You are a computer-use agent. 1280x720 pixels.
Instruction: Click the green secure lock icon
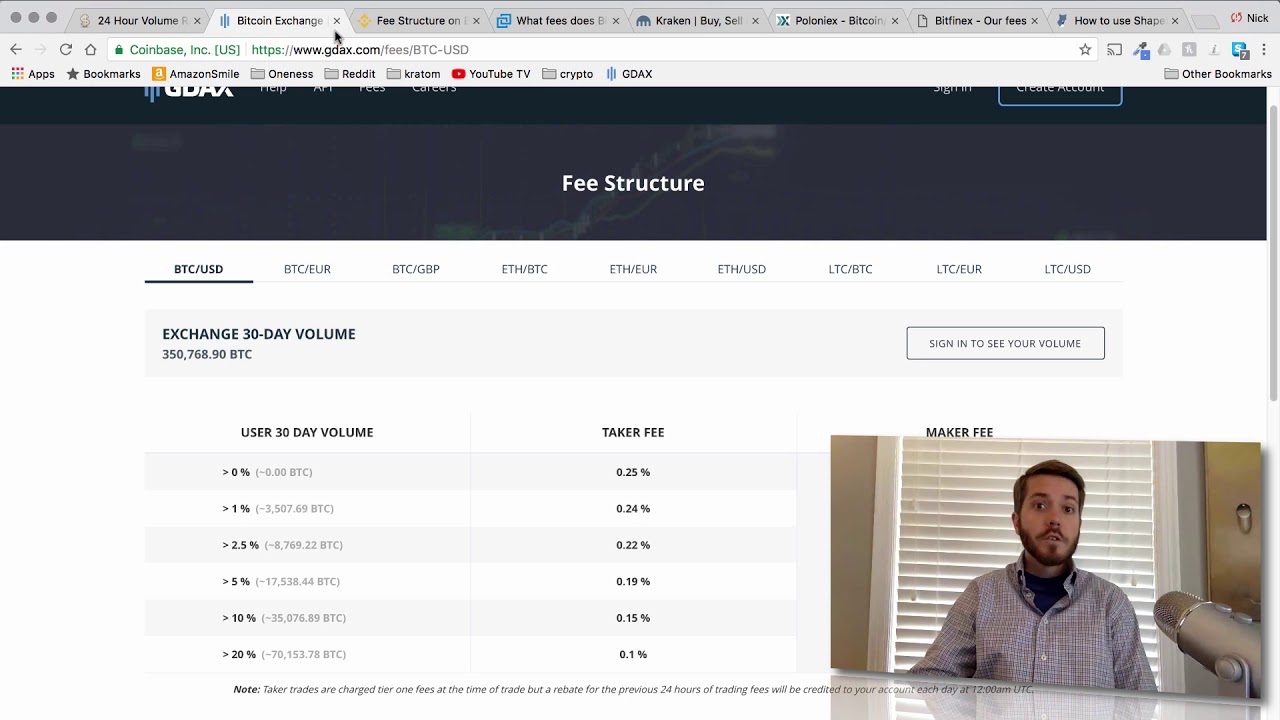(119, 49)
